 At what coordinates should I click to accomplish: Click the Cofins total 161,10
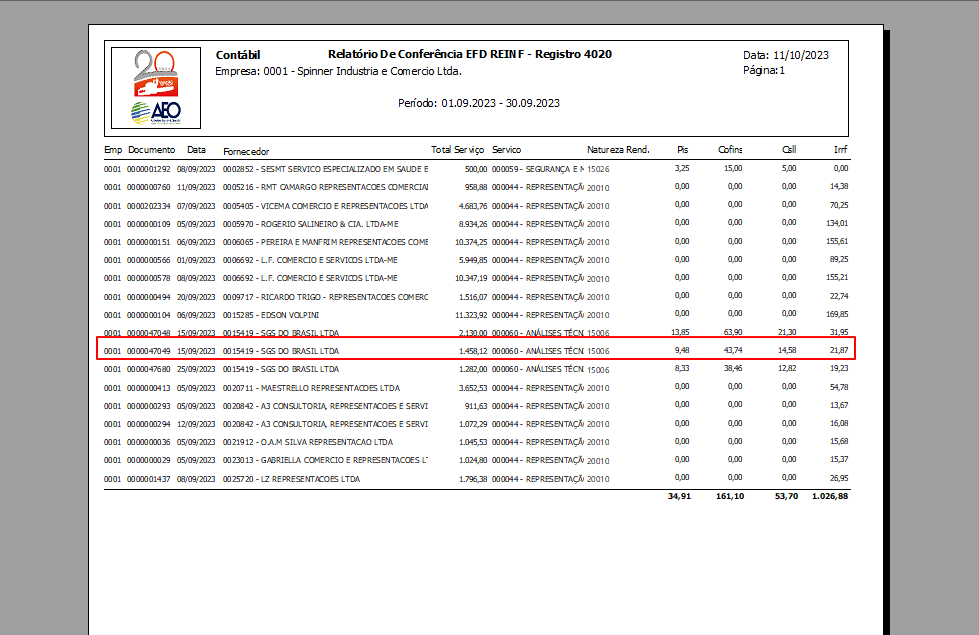(730, 496)
